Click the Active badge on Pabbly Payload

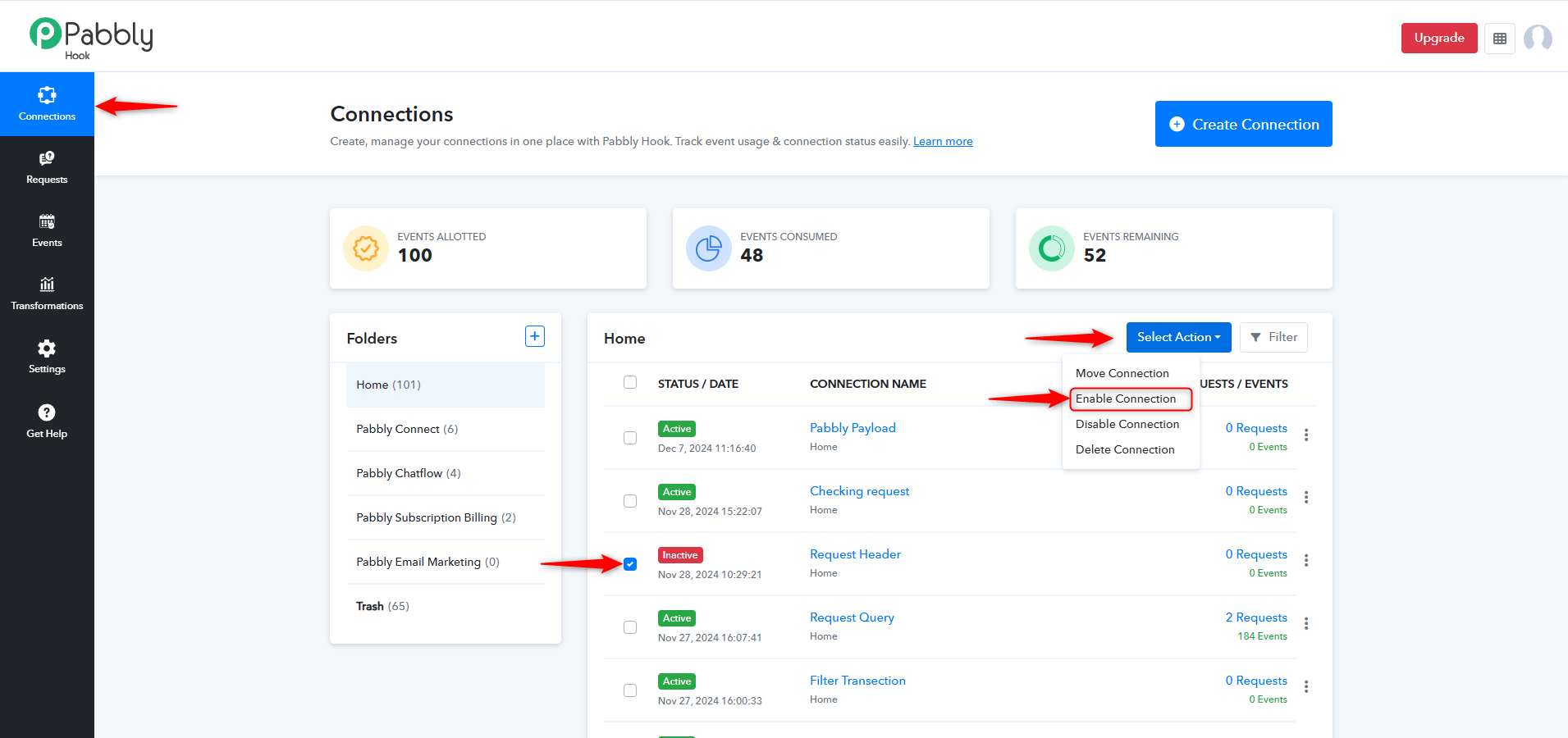[x=677, y=429]
